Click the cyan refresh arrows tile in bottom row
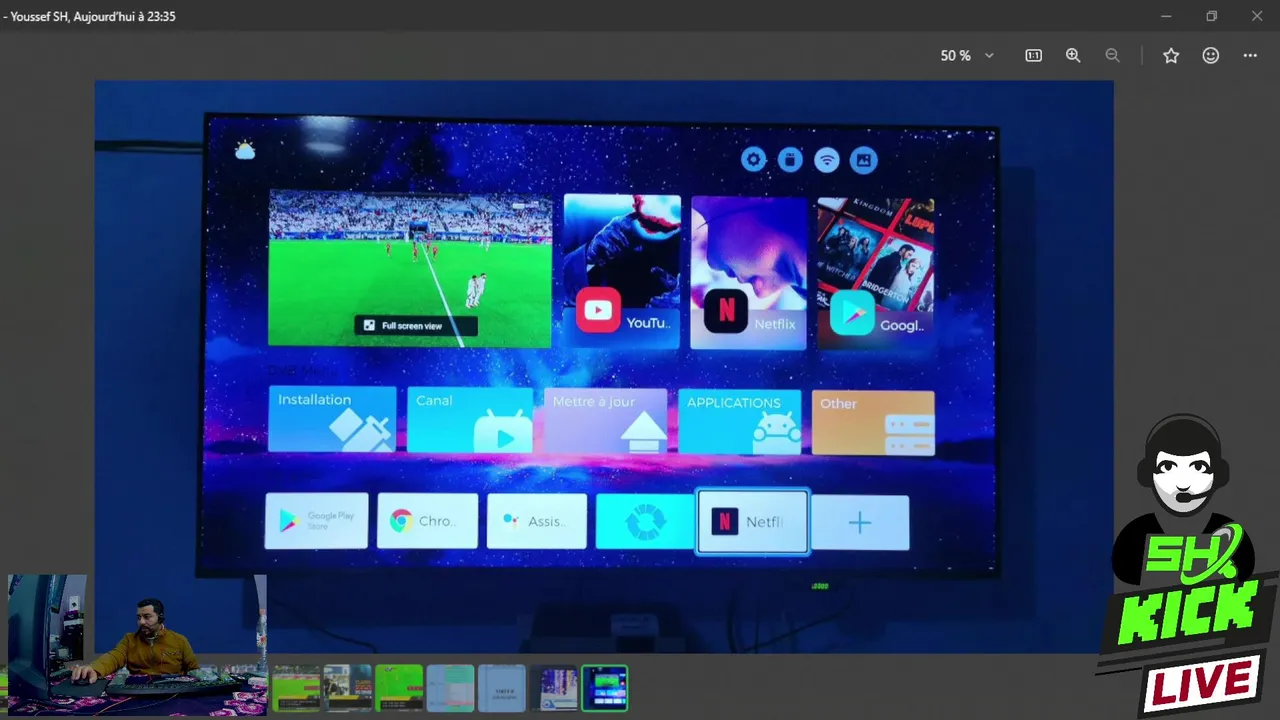1280x720 pixels. pos(645,522)
